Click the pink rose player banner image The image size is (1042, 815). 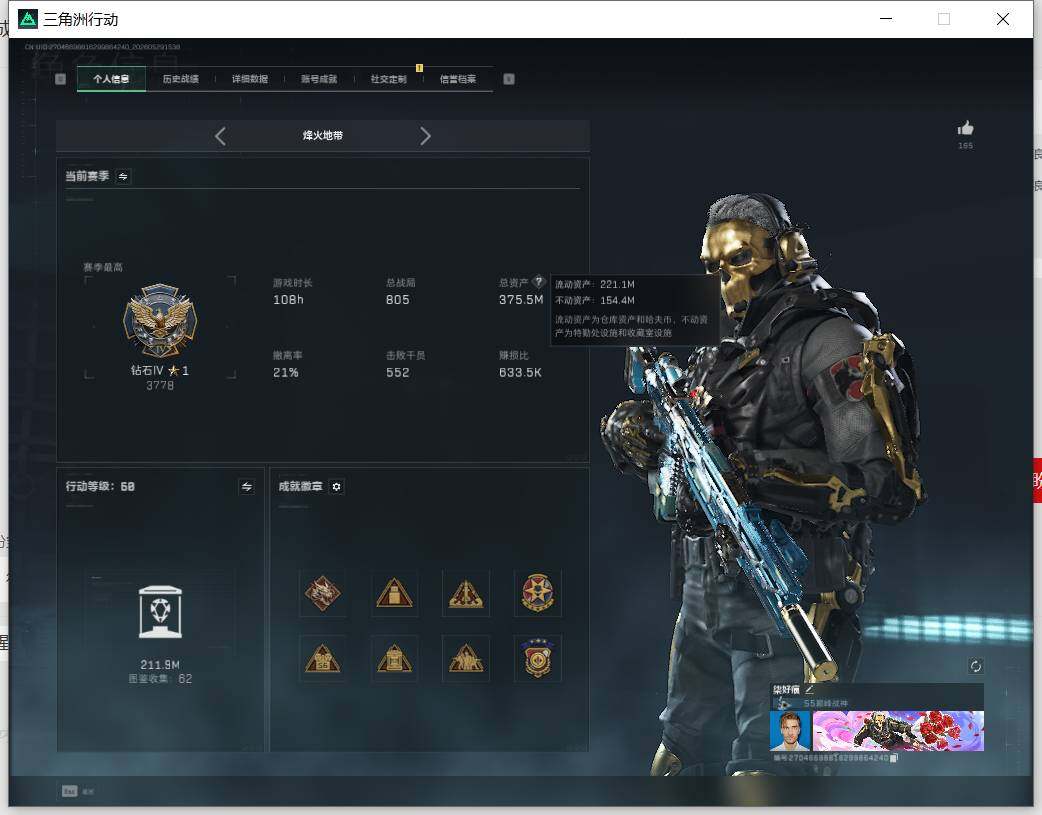898,731
